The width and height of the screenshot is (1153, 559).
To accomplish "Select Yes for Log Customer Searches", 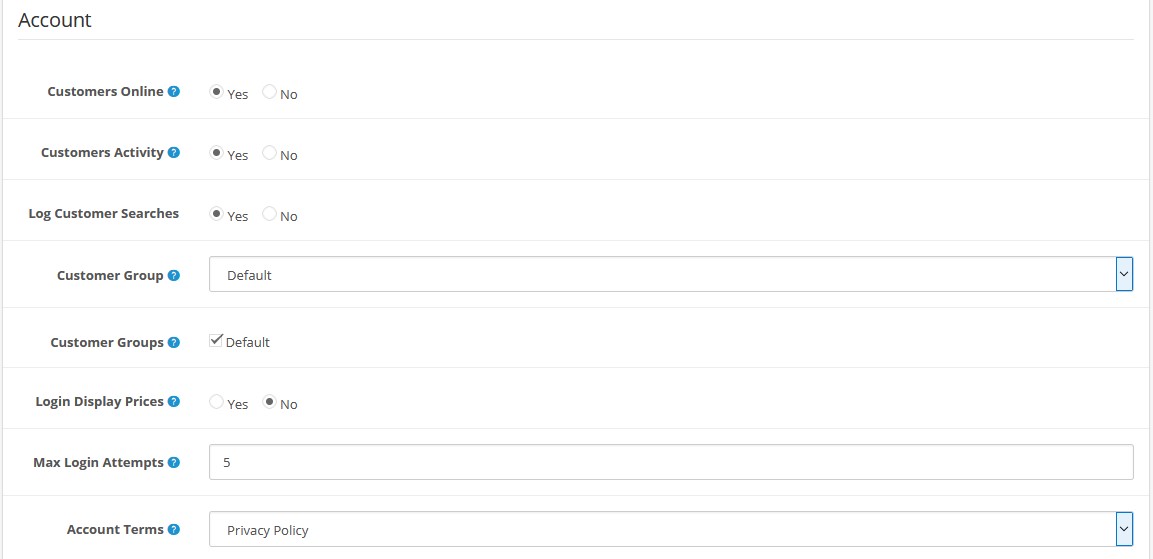I will coord(216,214).
